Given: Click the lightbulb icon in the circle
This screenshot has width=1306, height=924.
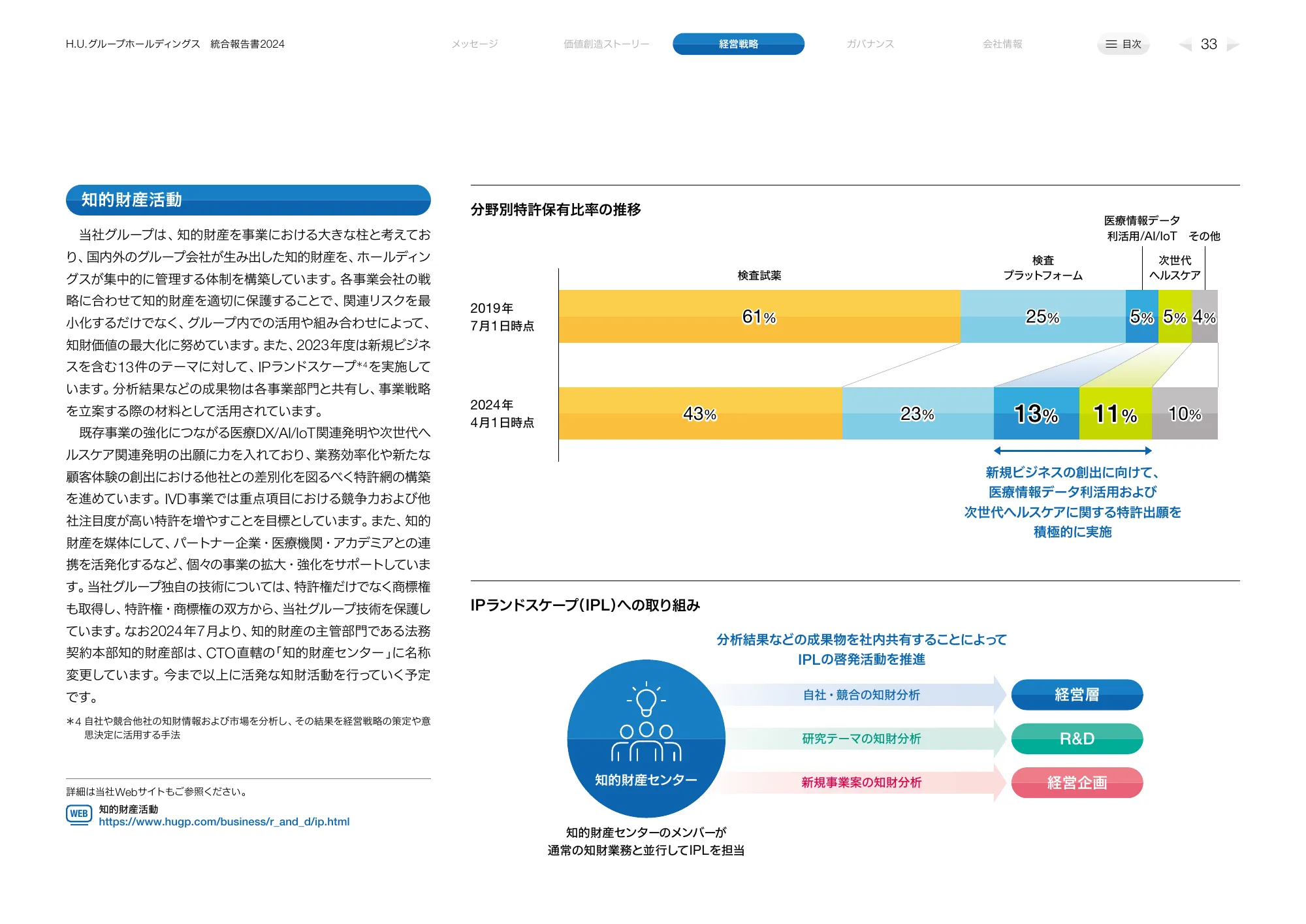Looking at the screenshot, I should click(x=646, y=700).
